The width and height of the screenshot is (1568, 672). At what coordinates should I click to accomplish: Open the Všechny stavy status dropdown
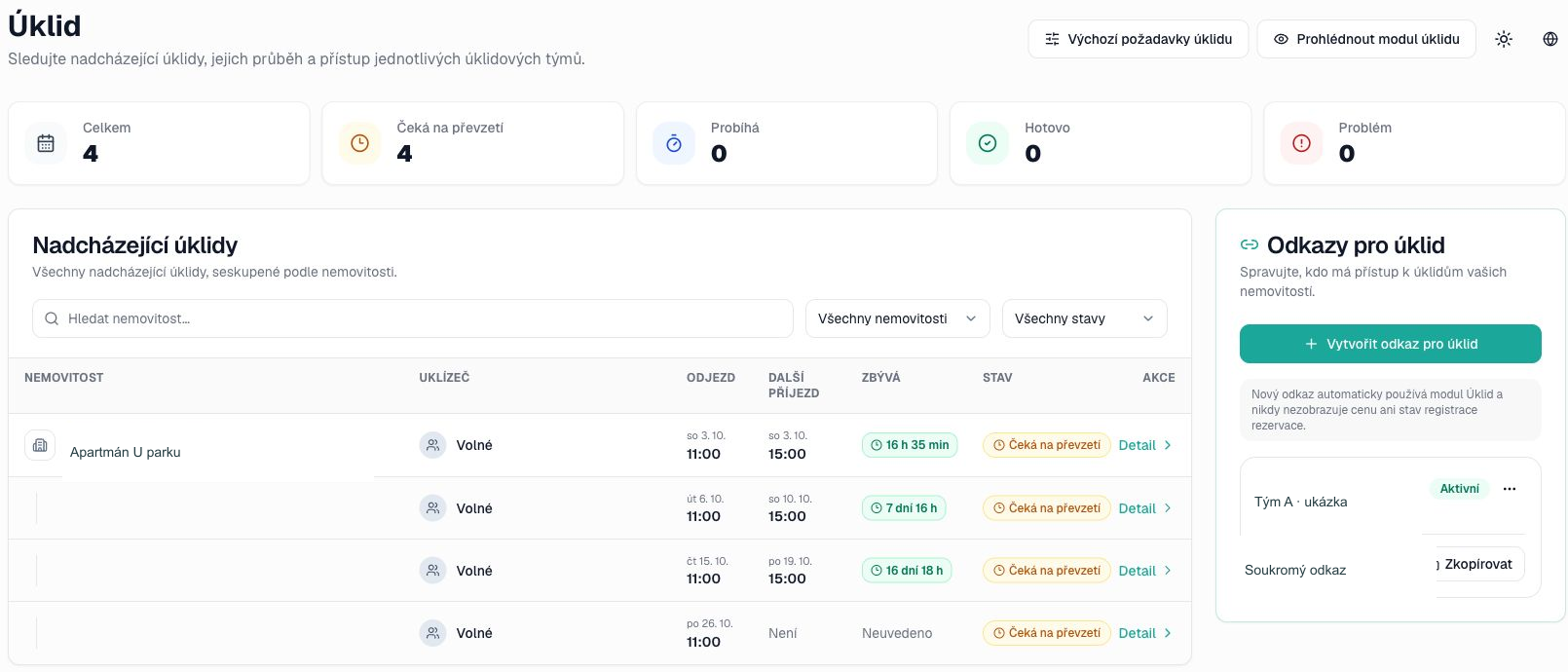(x=1084, y=318)
